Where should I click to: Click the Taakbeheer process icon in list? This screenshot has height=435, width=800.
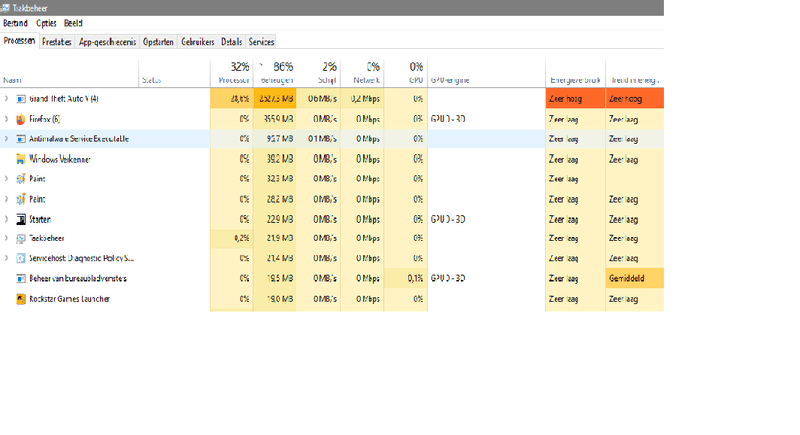click(20, 239)
